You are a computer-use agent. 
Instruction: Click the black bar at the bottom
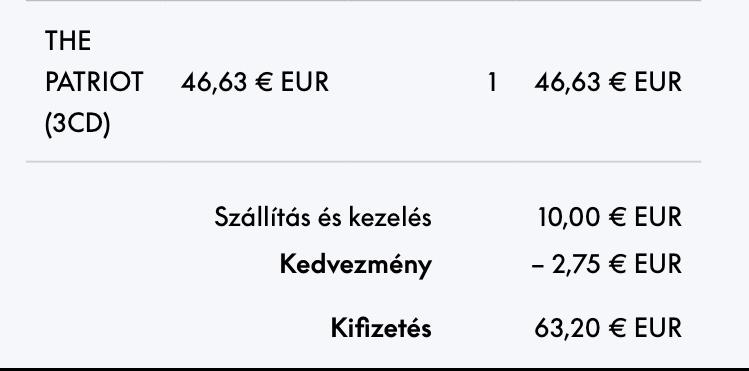tap(374, 369)
